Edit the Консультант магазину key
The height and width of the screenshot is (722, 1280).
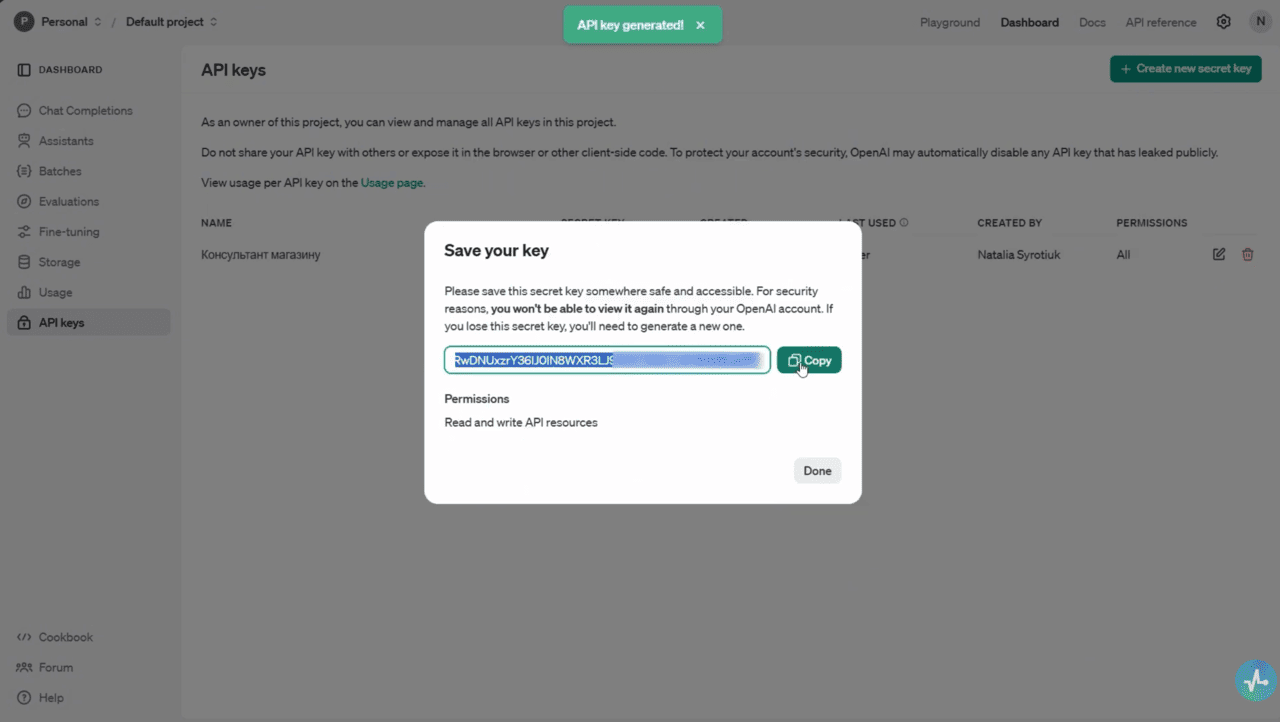coord(1218,254)
